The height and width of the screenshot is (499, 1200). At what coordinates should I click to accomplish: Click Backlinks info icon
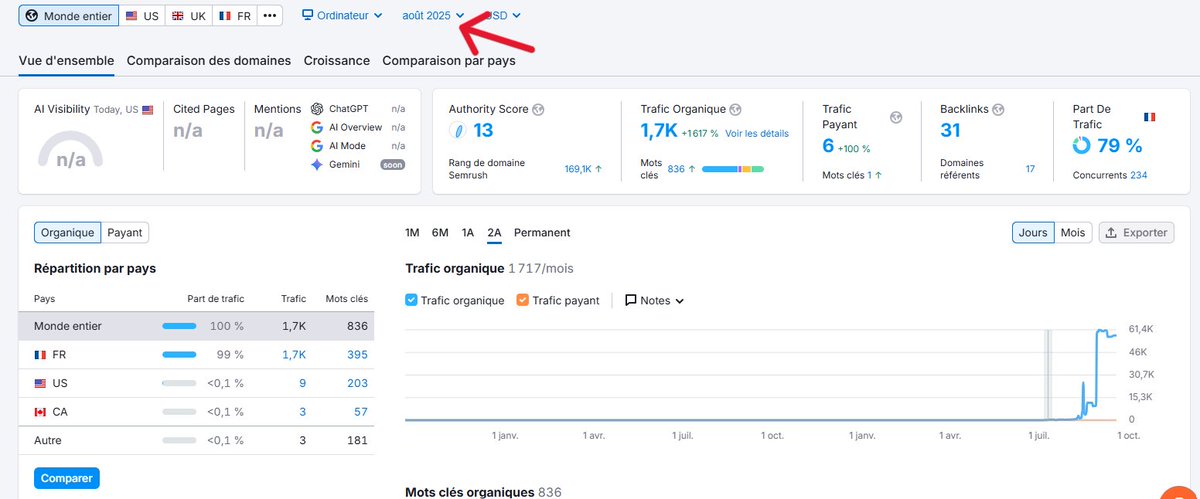click(x=998, y=109)
